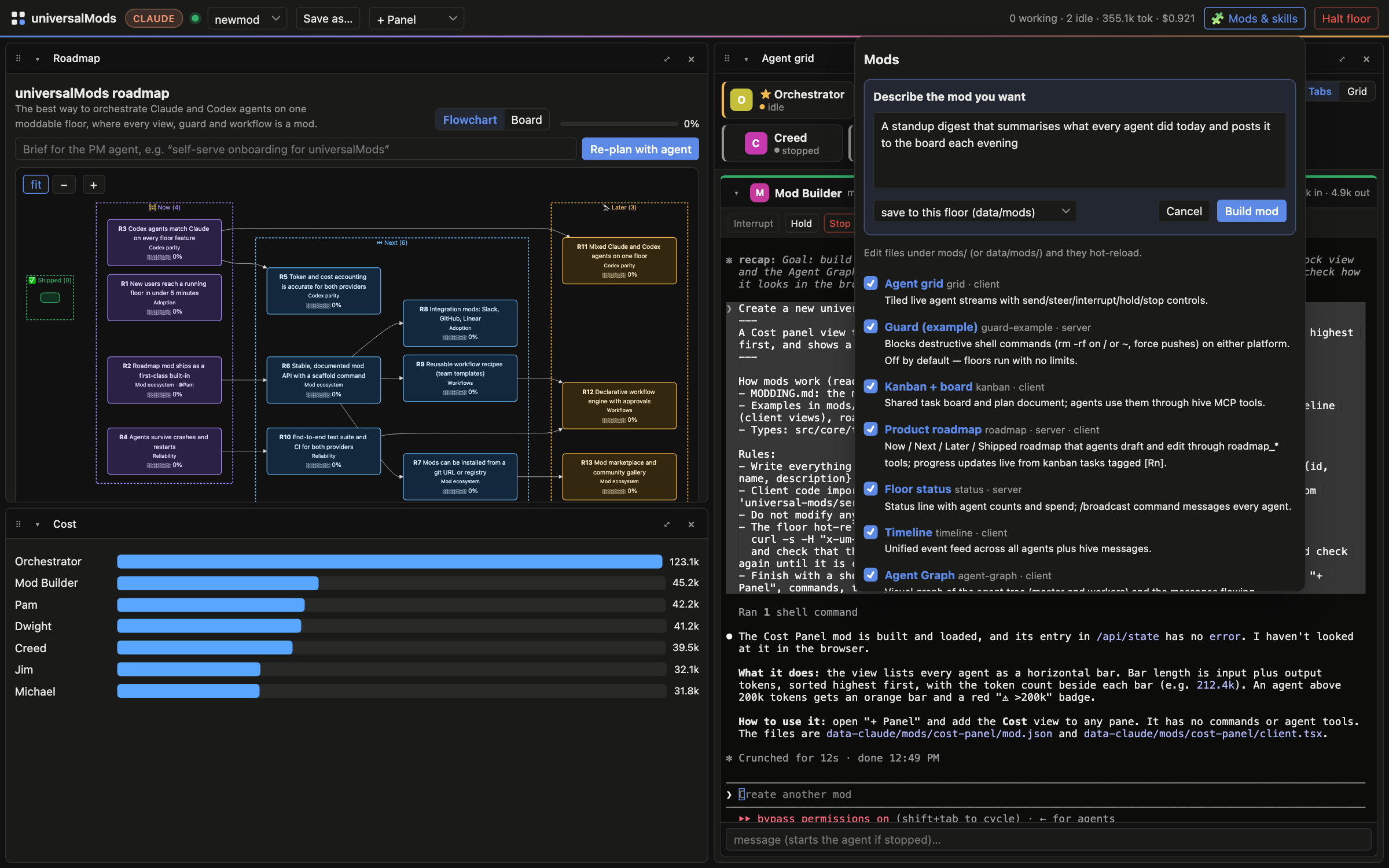1389x868 pixels.
Task: Close the Cost panel
Action: click(x=691, y=524)
